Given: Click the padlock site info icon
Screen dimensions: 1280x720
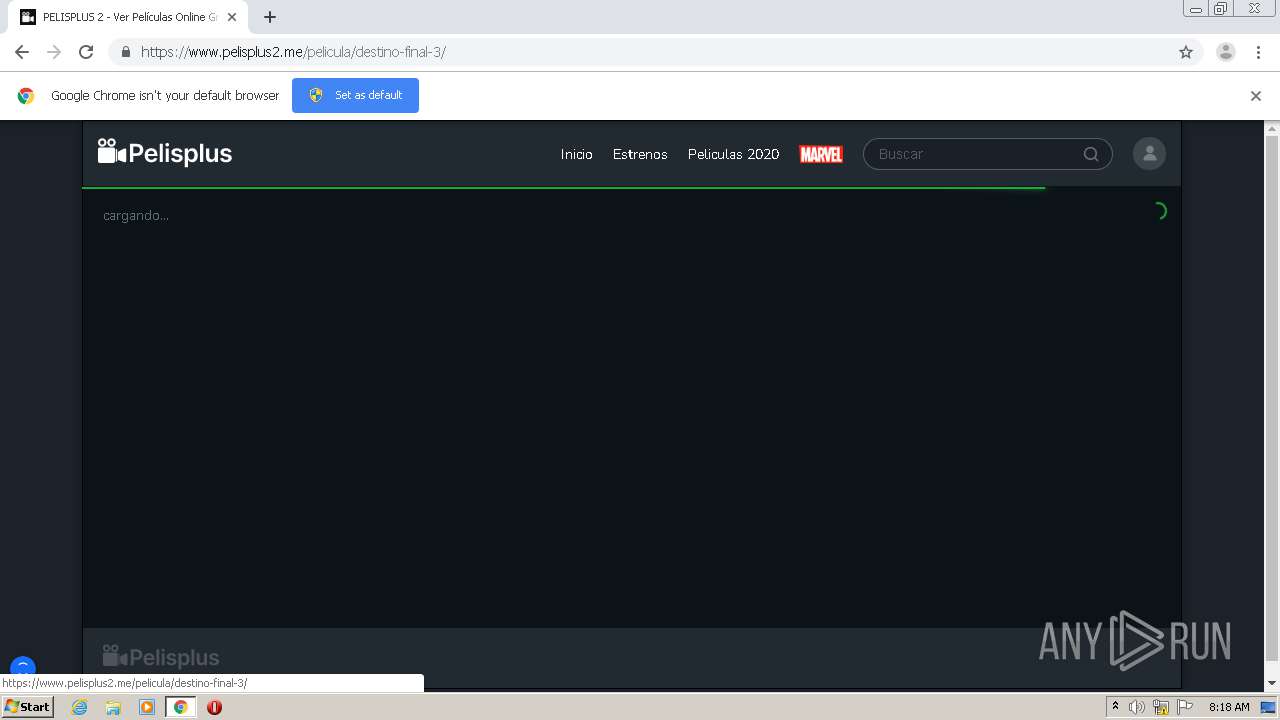Looking at the screenshot, I should pos(126,52).
